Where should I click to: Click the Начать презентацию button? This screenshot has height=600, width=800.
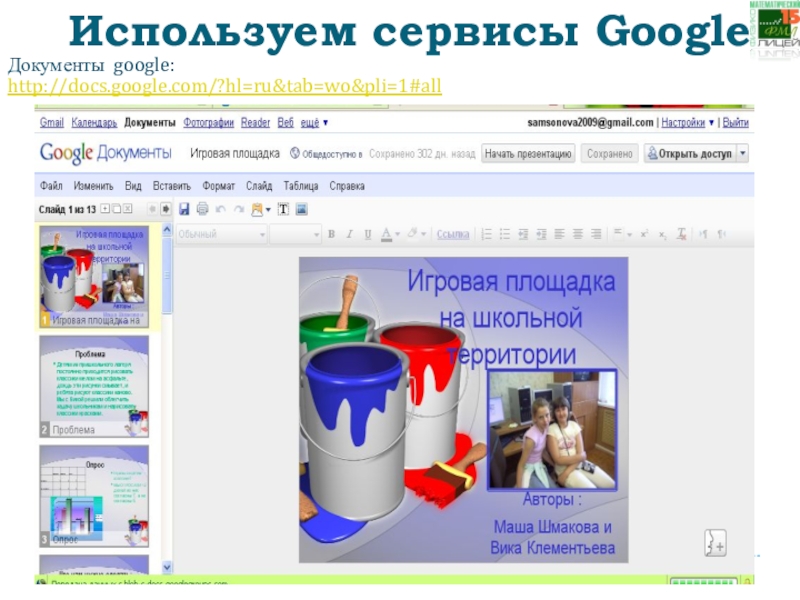[x=528, y=154]
